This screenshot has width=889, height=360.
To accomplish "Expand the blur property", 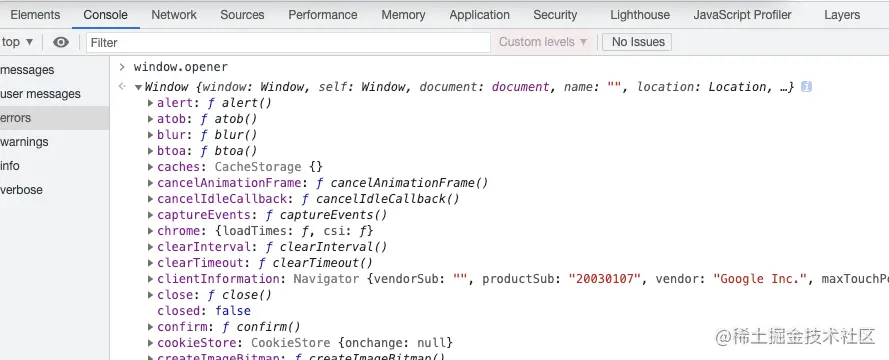I will pos(150,135).
